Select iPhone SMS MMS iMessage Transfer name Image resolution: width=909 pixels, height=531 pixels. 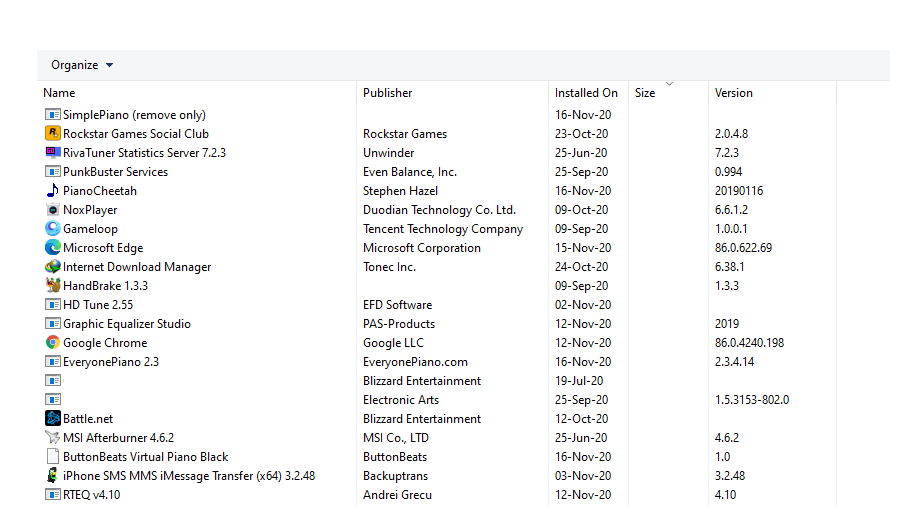189,475
